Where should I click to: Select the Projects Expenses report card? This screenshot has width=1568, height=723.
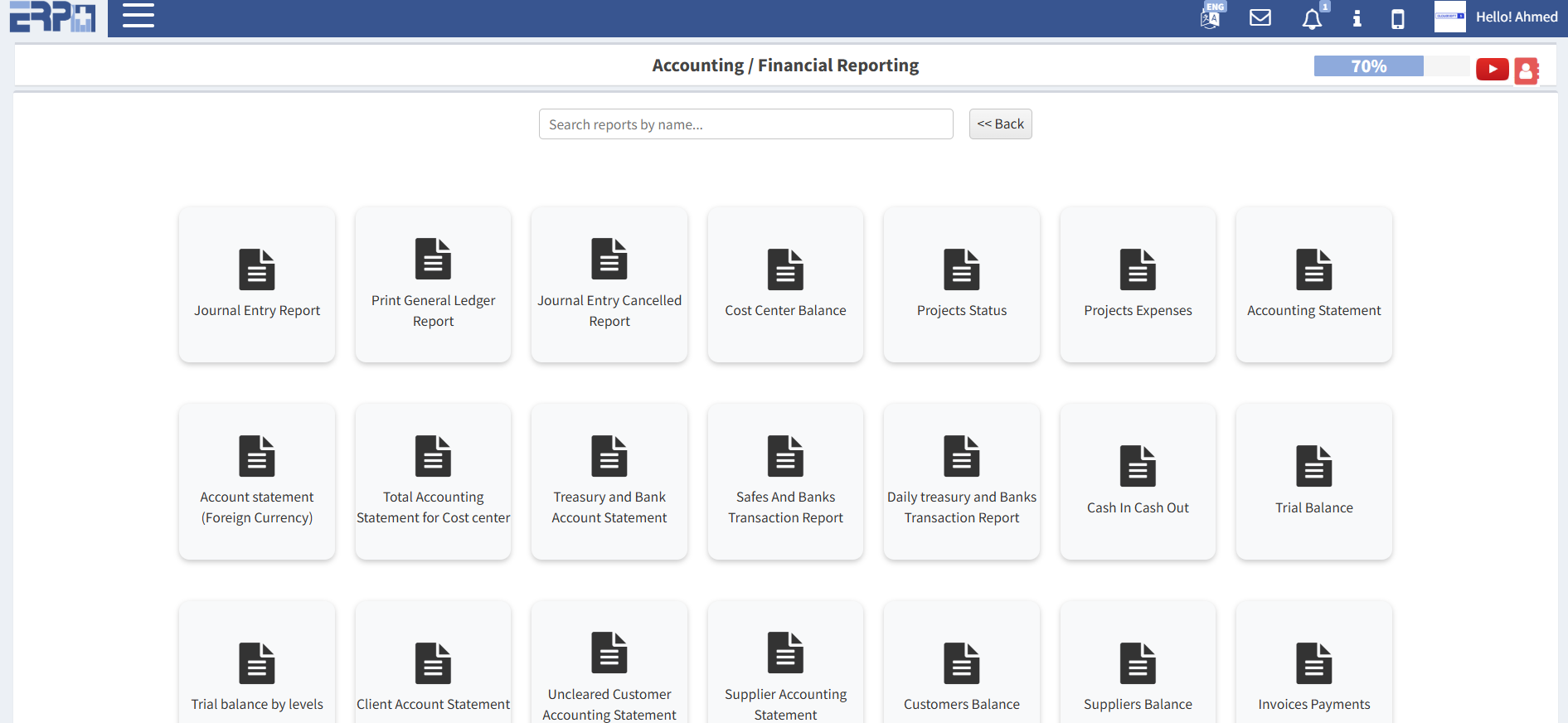click(1138, 284)
